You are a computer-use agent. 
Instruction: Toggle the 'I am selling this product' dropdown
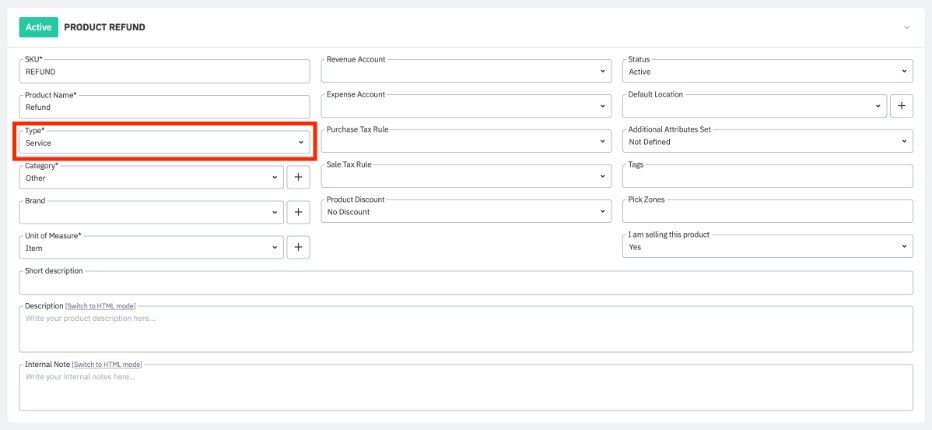(767, 247)
